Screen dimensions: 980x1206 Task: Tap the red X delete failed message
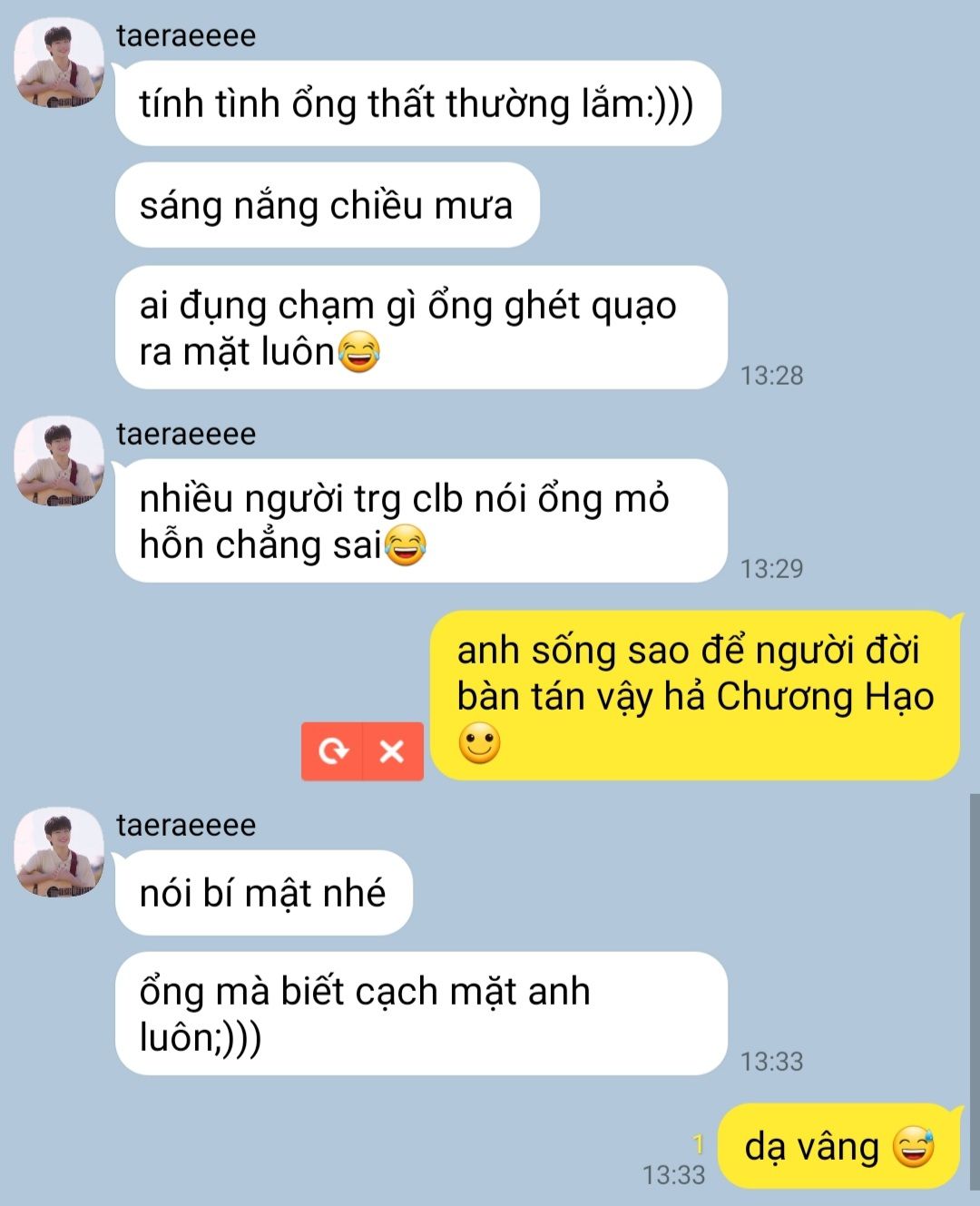pos(393,751)
